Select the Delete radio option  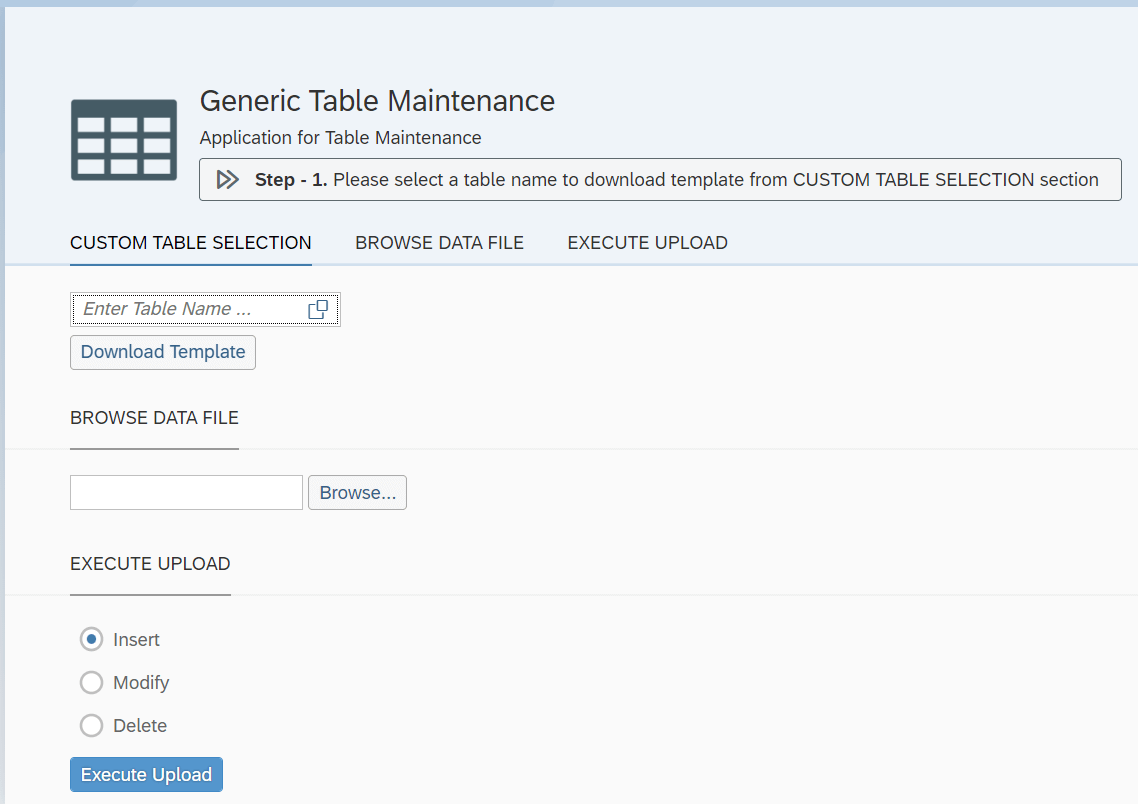tap(91, 725)
